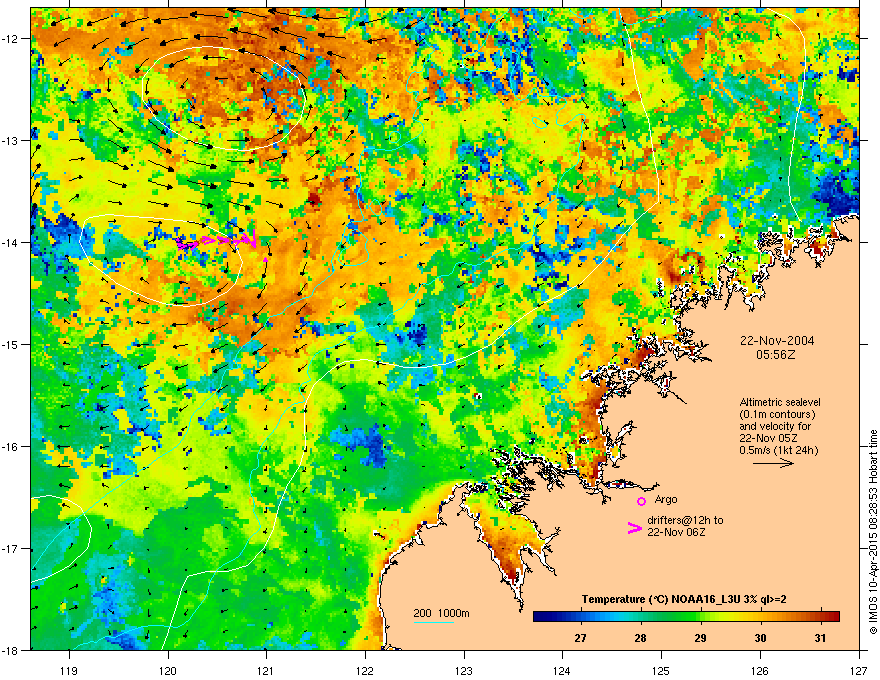Click the cyan isobath line legend sample
The width and height of the screenshot is (880, 680).
434,622
